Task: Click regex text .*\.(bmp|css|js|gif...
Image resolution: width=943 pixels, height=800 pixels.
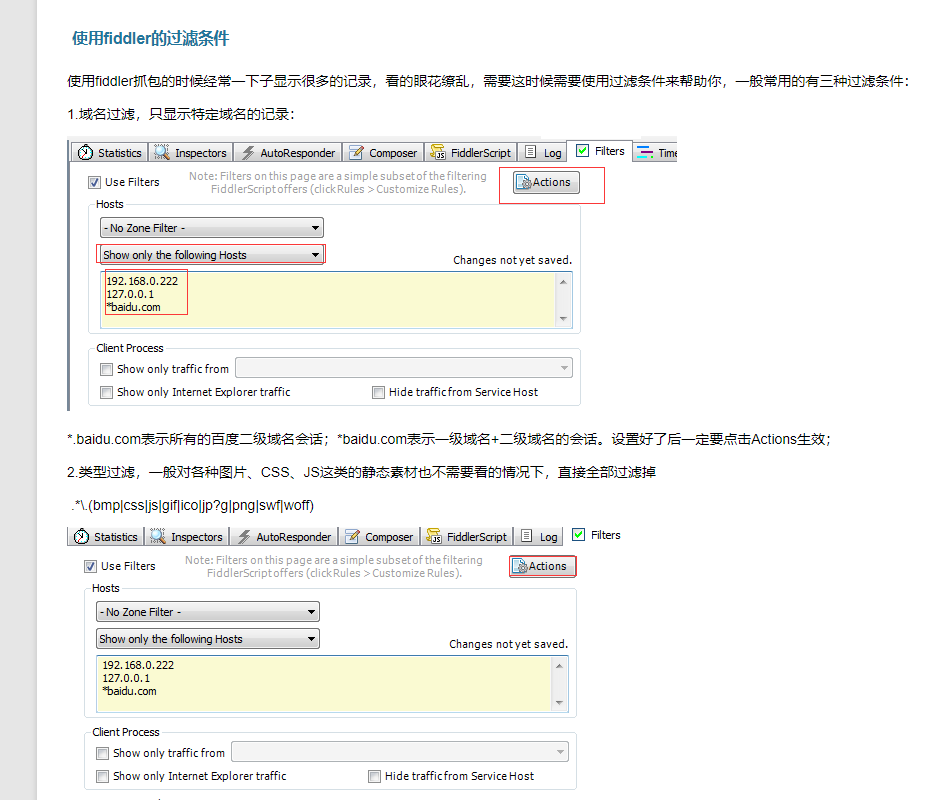Action: click(192, 505)
